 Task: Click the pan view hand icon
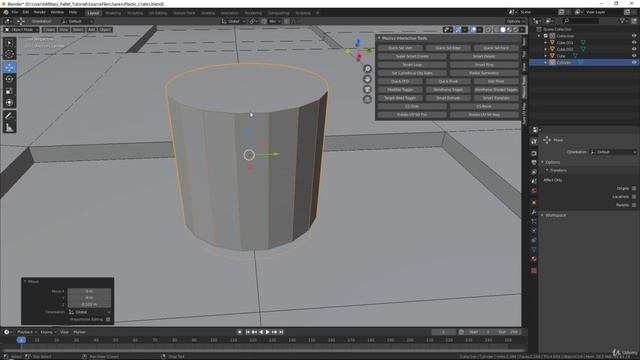[x=367, y=79]
